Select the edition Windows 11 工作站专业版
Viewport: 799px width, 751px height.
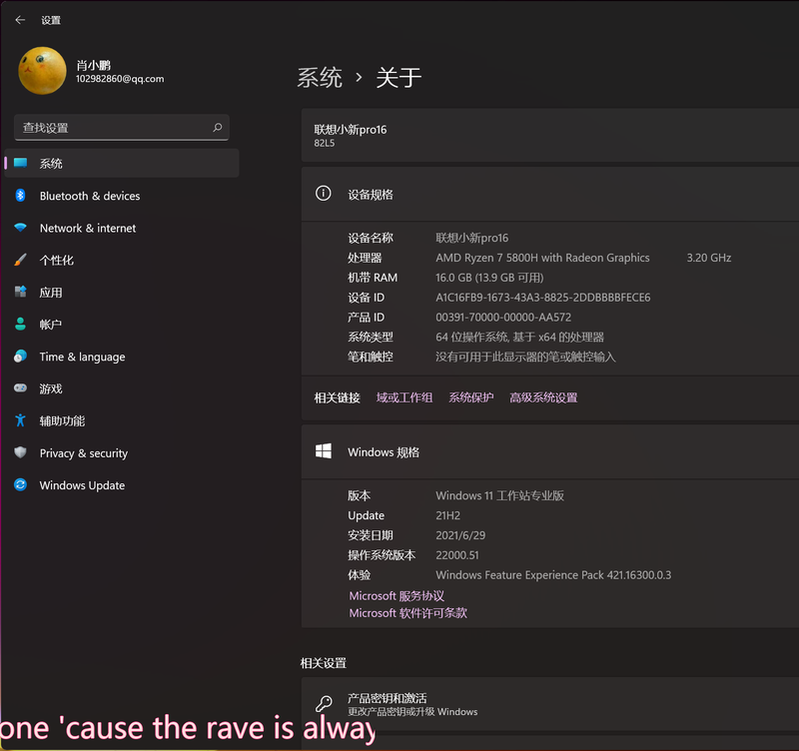click(499, 495)
